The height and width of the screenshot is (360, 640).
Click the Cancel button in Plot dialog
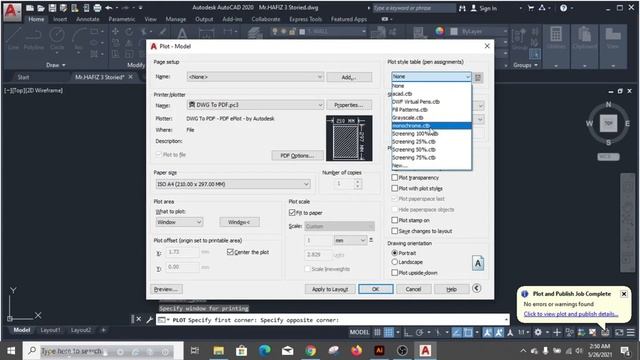[413, 289]
